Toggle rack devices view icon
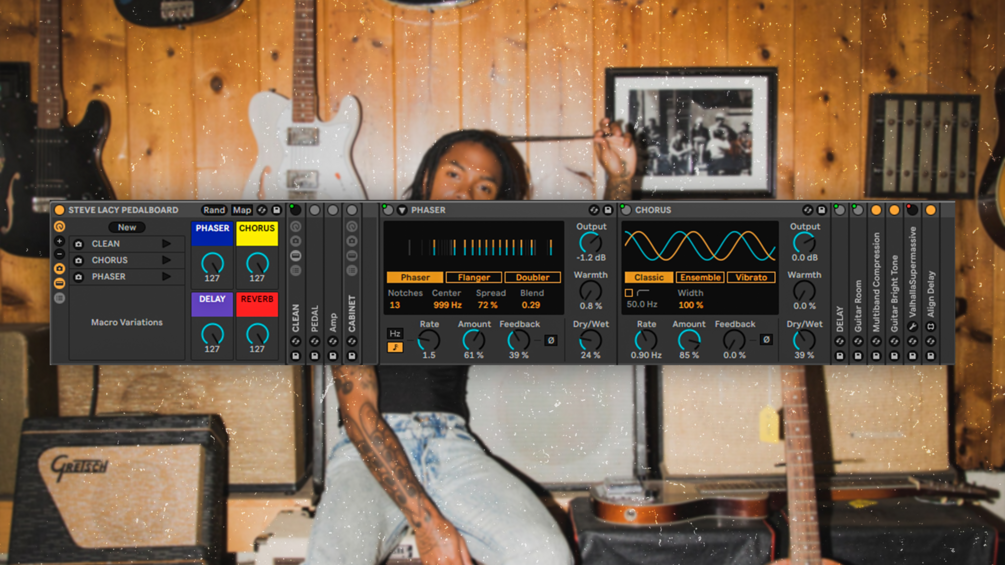Image resolution: width=1005 pixels, height=565 pixels. pyautogui.click(x=60, y=283)
